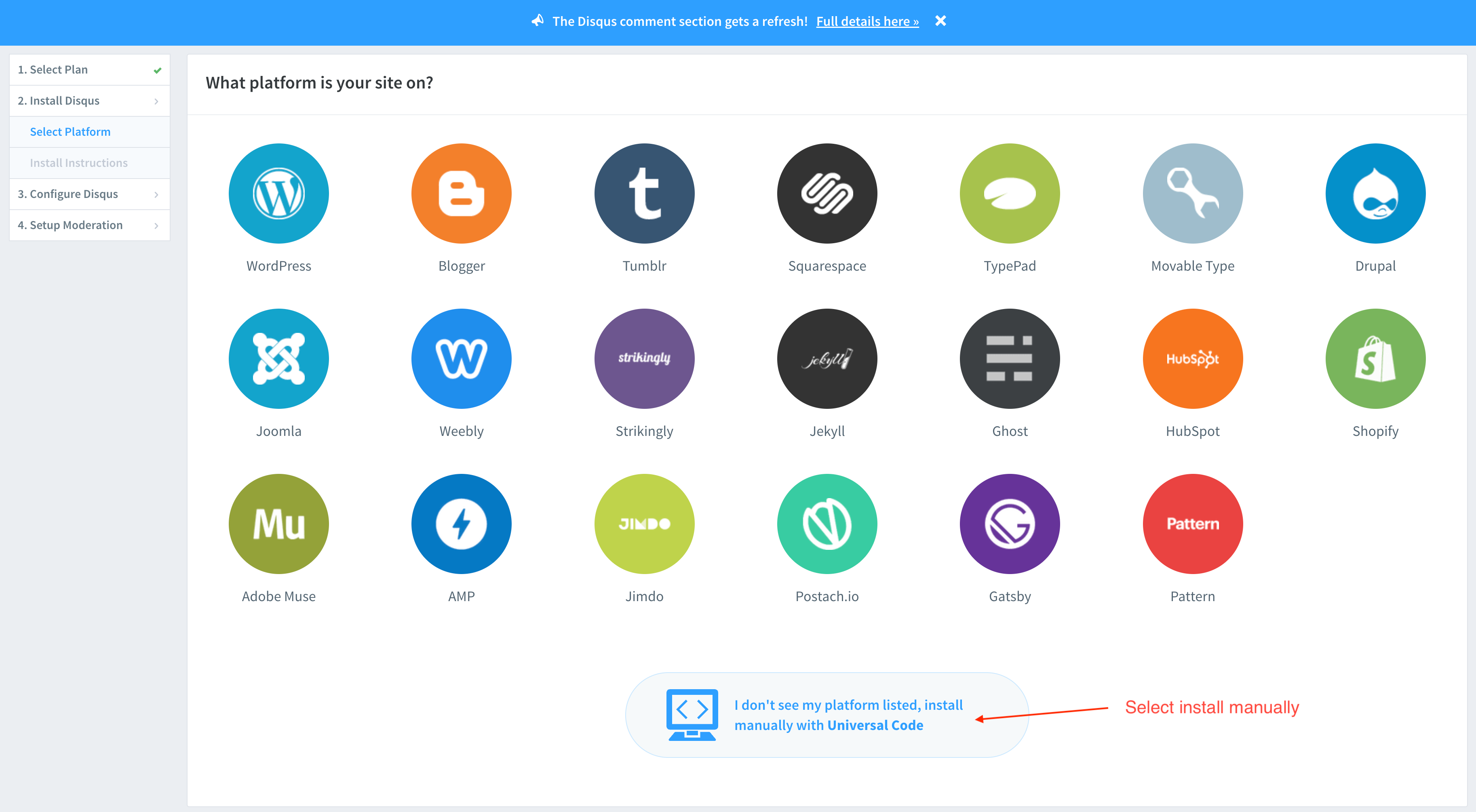Pick the Adobe Muse icon
This screenshot has width=1476, height=812.
point(278,524)
